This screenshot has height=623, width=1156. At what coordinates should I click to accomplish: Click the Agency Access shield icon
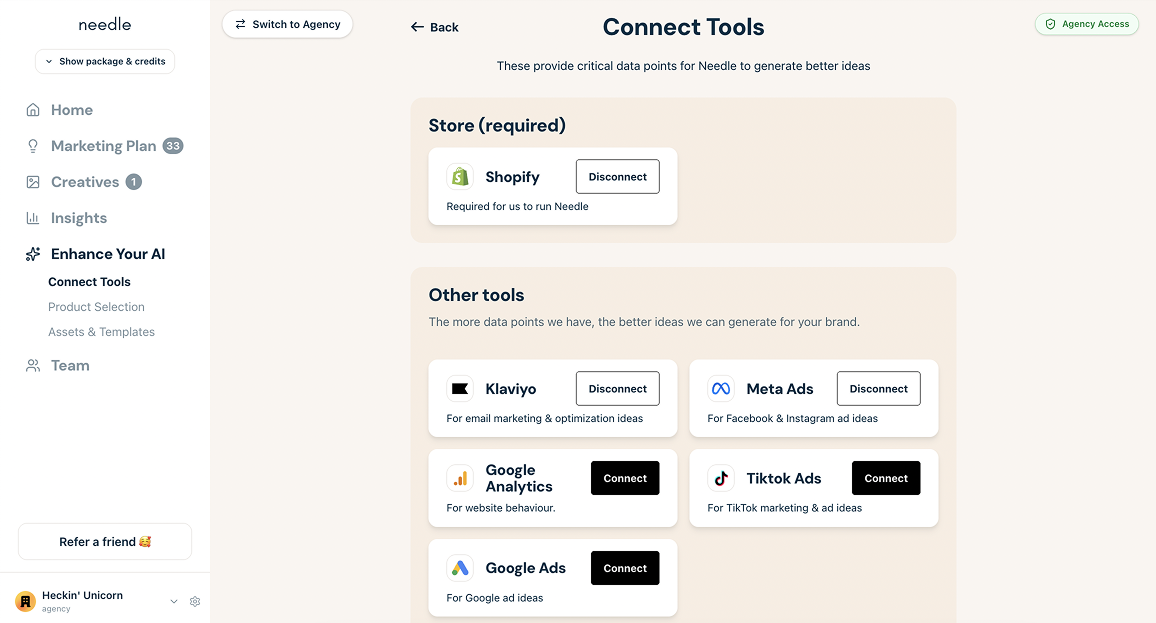click(1051, 24)
